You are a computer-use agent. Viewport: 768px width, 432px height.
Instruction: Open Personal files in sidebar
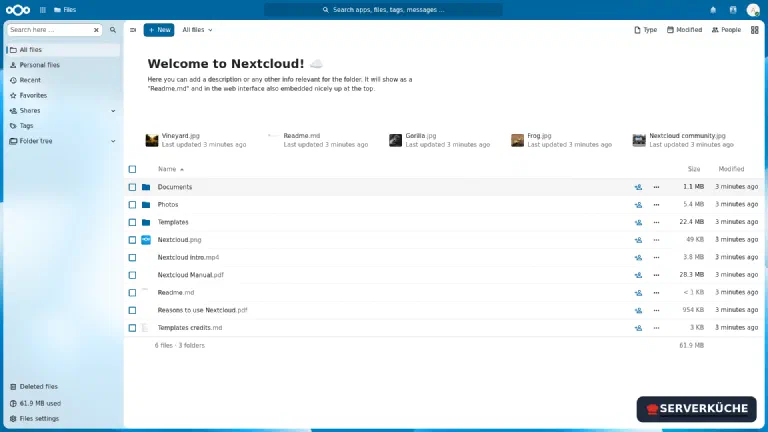point(63,65)
